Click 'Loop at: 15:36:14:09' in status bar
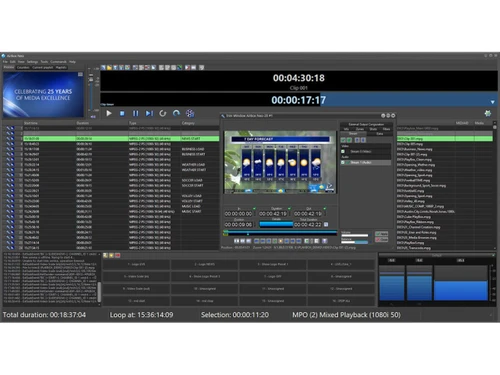 click(141, 315)
